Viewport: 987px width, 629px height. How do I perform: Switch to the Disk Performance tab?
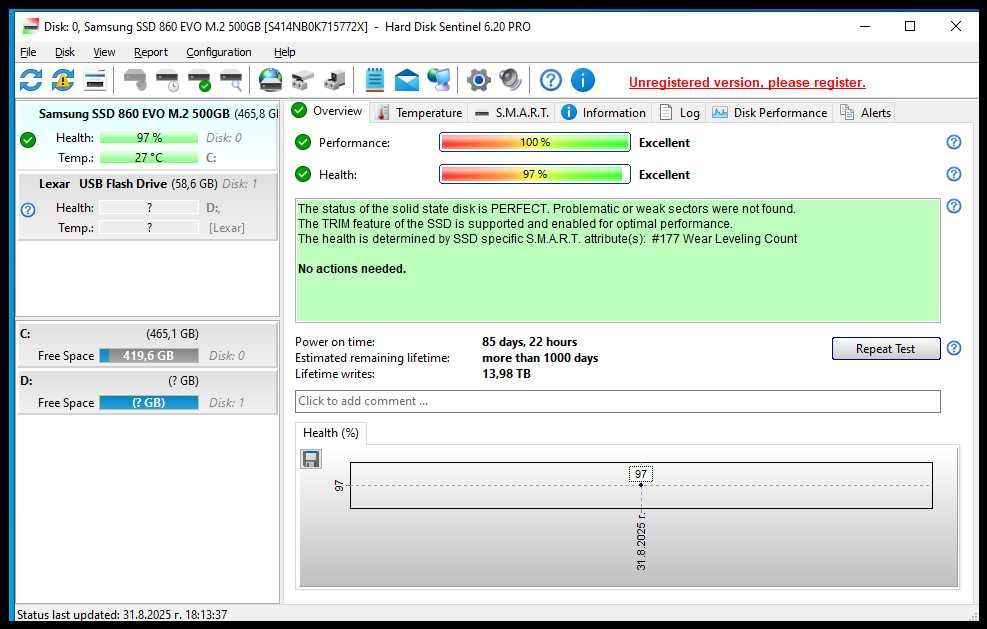click(769, 113)
